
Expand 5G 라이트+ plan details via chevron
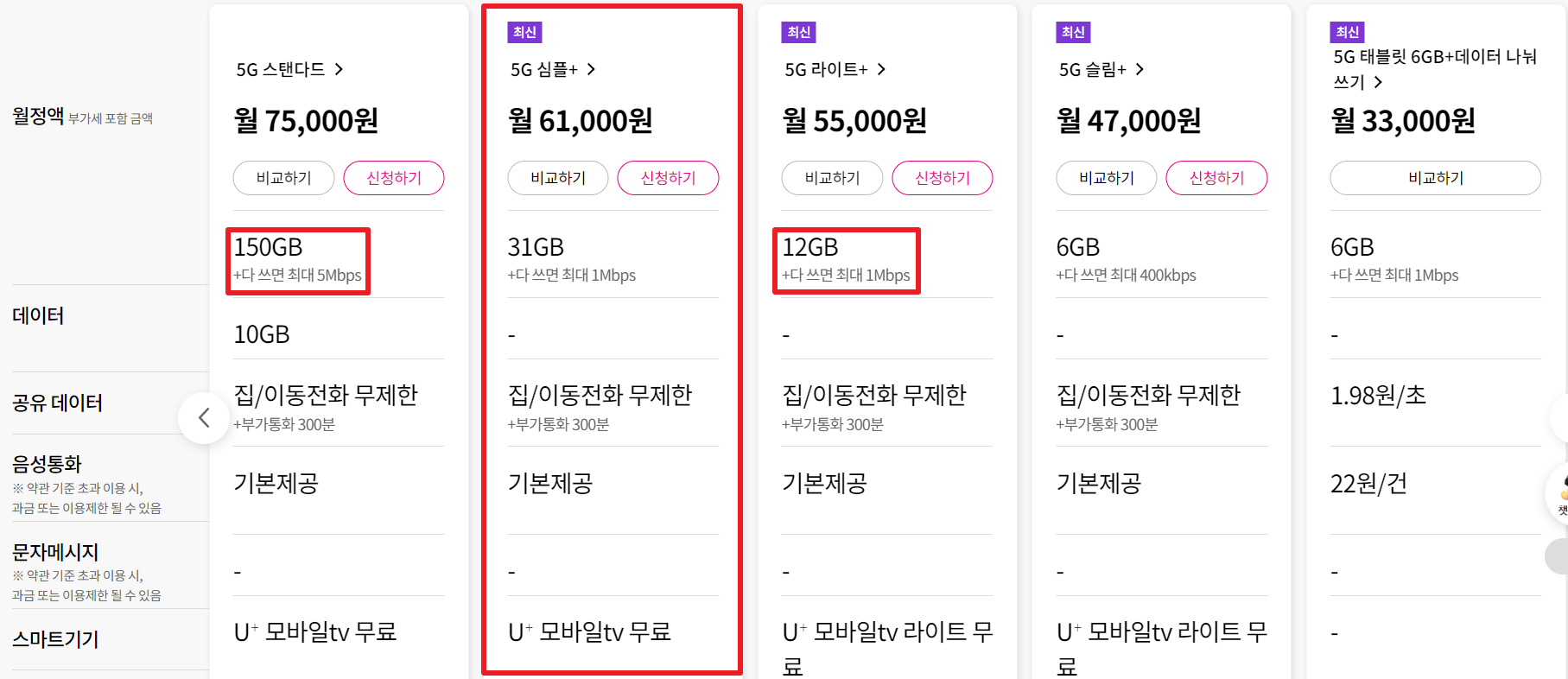(x=882, y=69)
